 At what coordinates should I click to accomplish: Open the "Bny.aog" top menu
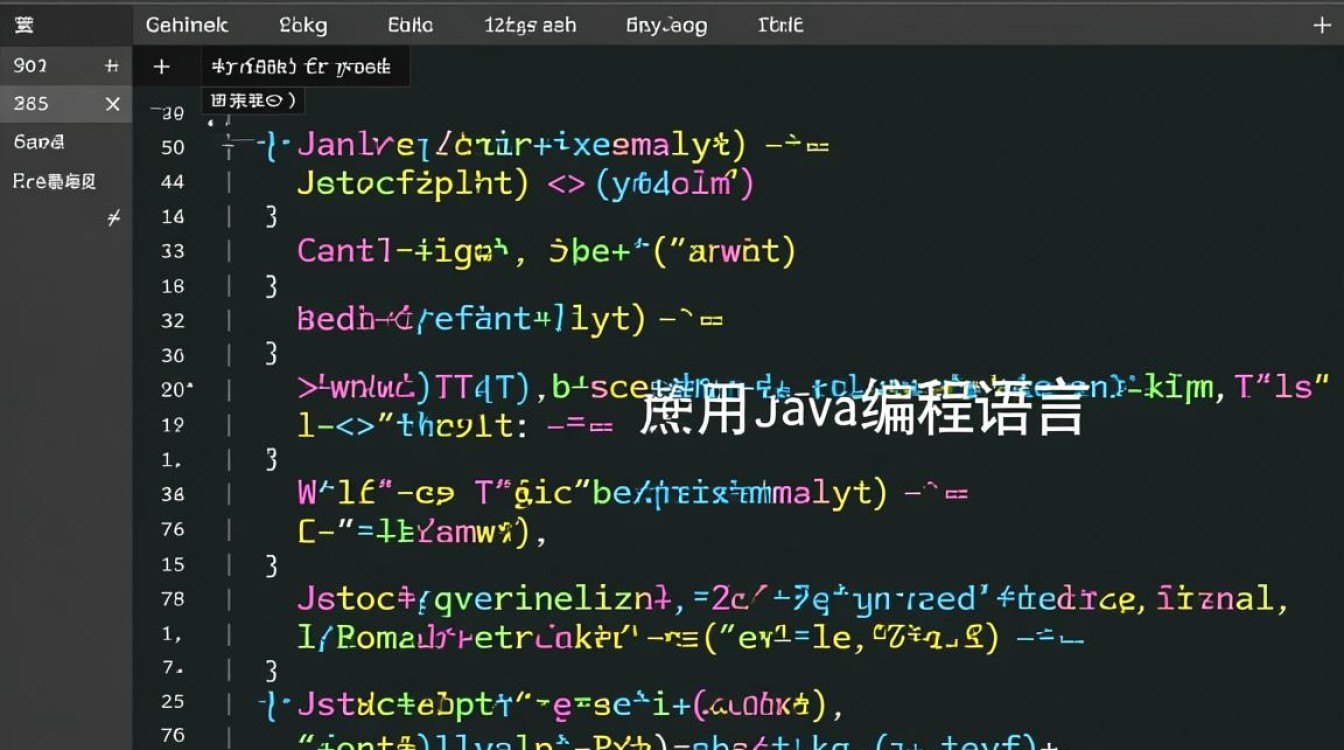[x=666, y=26]
